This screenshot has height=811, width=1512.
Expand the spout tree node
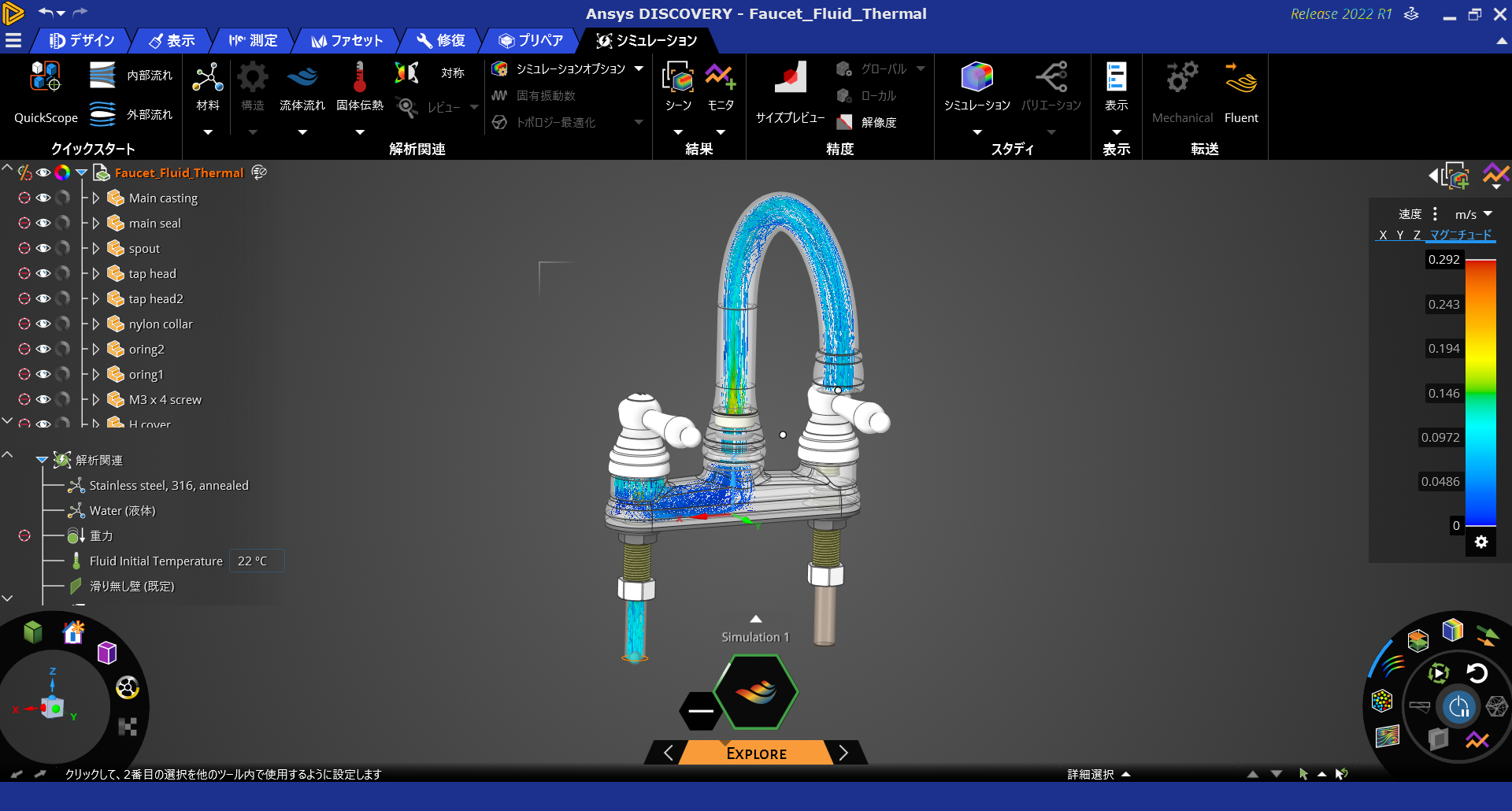pos(96,249)
